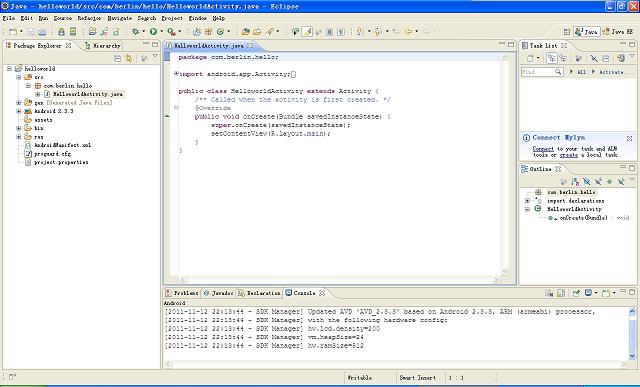640x387 pixels.
Task: Click the Open Perspective icon
Action: pos(567,32)
